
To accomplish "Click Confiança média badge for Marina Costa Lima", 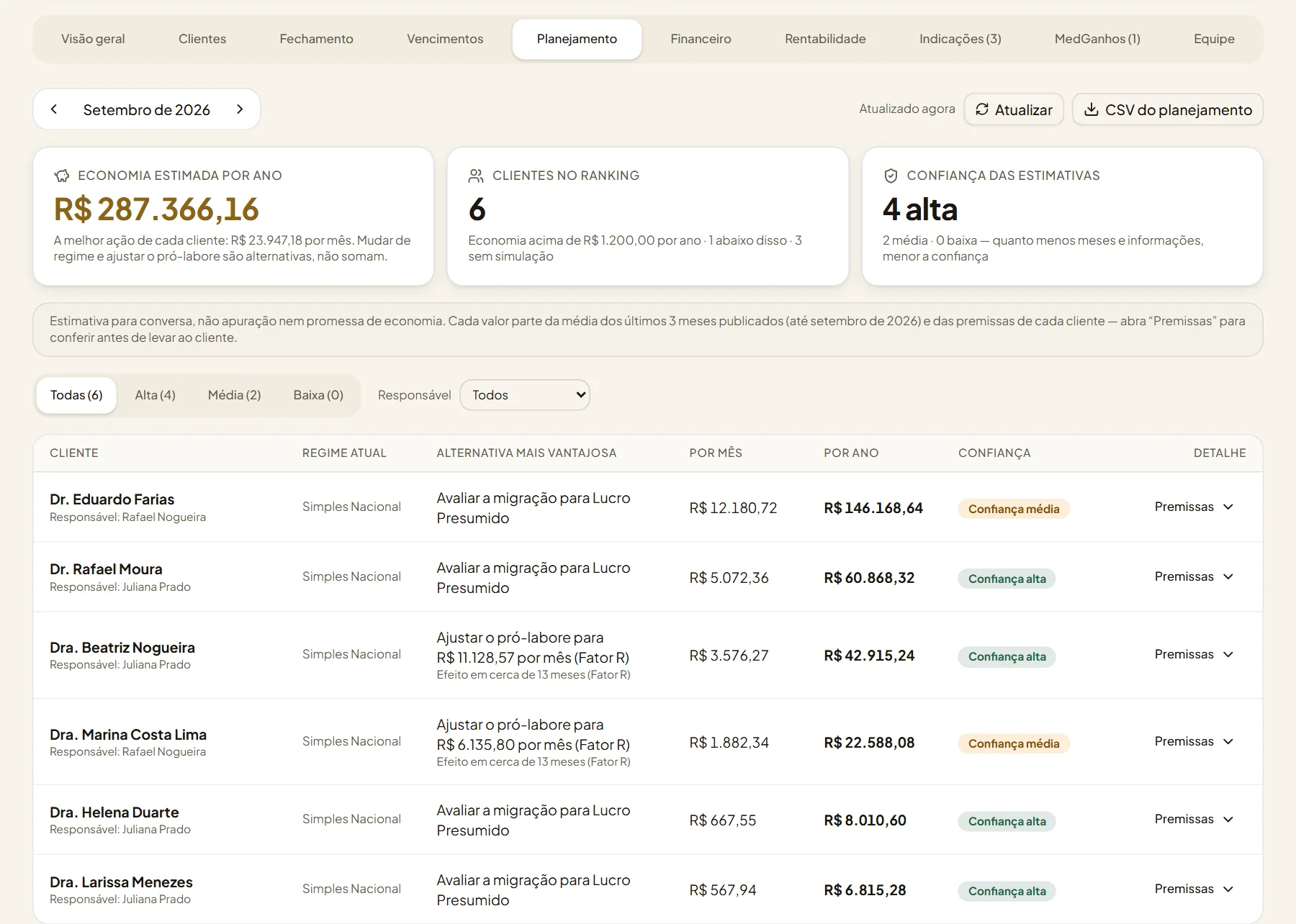I will point(1014,743).
